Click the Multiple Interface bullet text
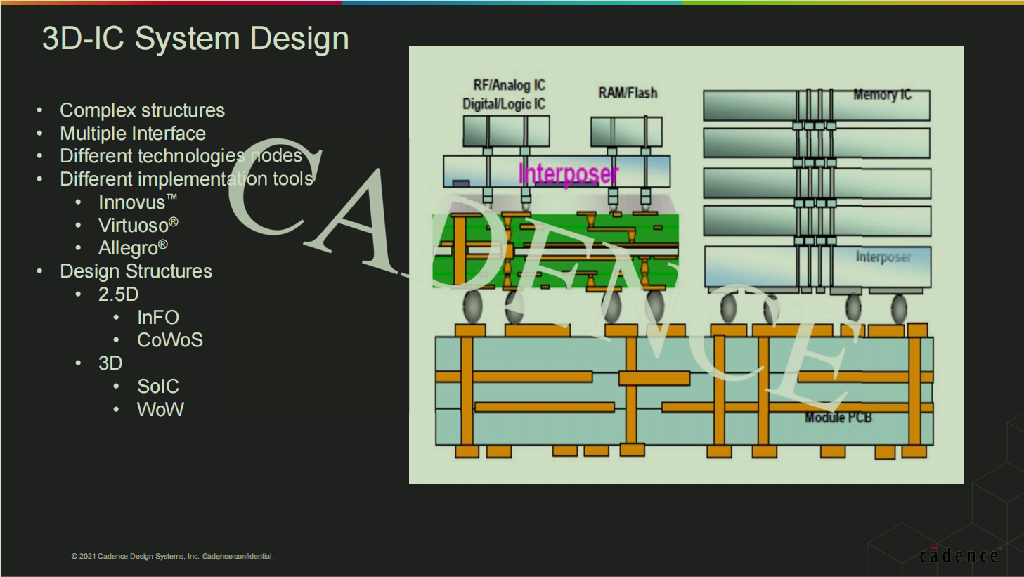This screenshot has height=577, width=1024. (133, 133)
